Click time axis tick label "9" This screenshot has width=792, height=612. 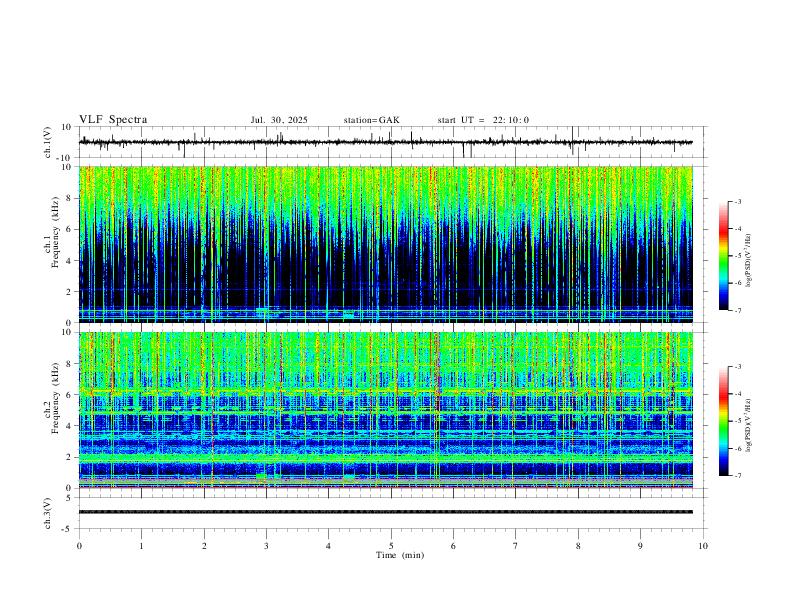640,546
